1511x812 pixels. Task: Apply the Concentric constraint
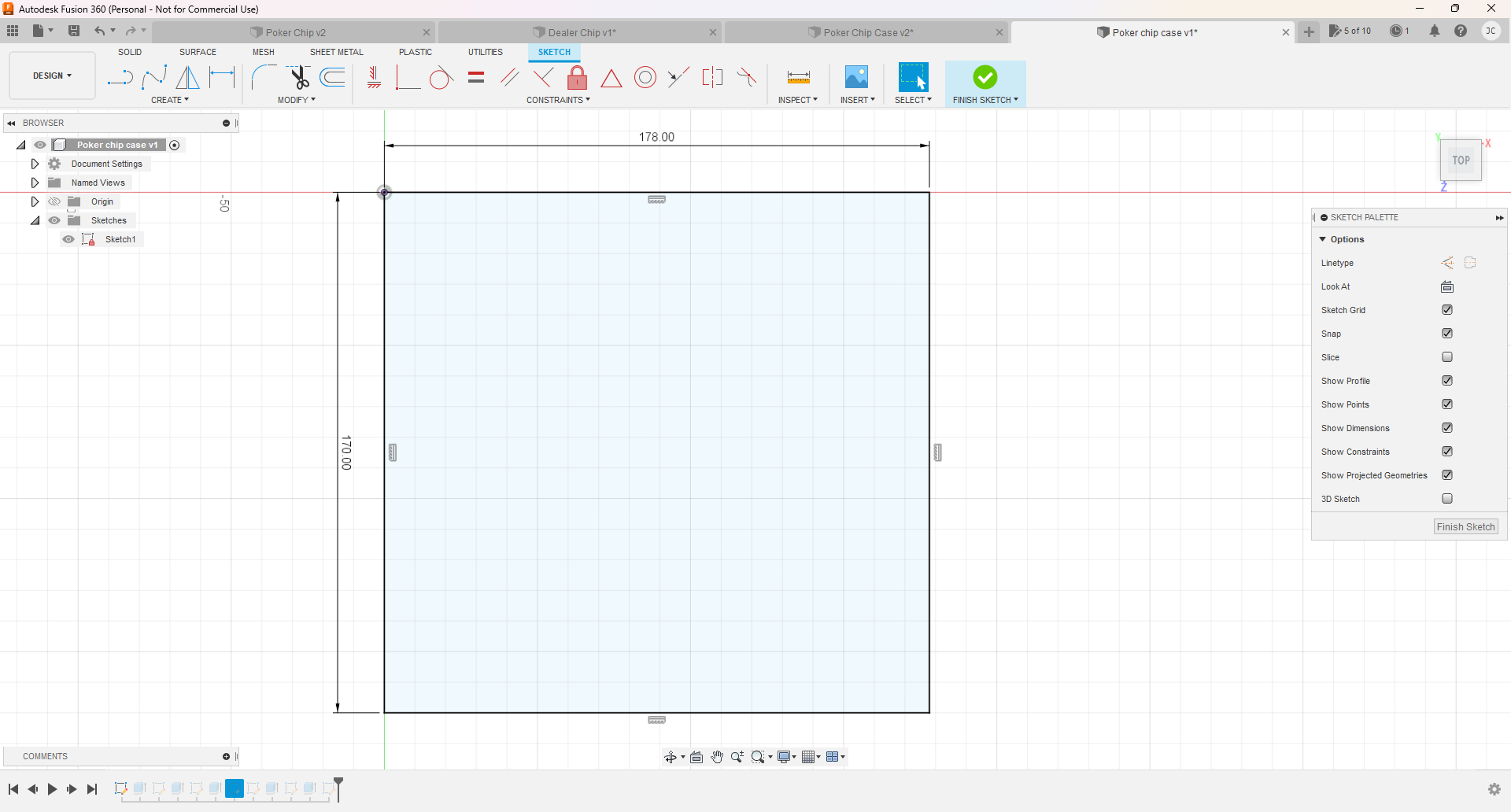[645, 77]
